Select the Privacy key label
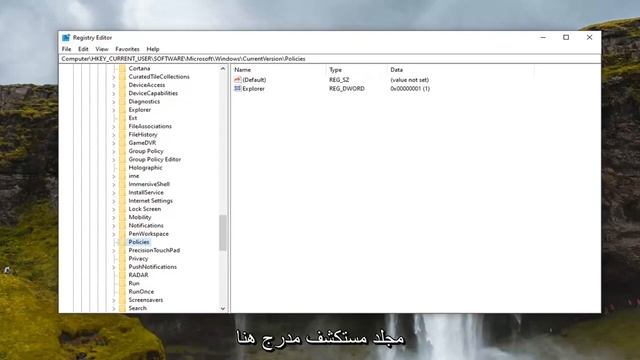 pyautogui.click(x=138, y=258)
